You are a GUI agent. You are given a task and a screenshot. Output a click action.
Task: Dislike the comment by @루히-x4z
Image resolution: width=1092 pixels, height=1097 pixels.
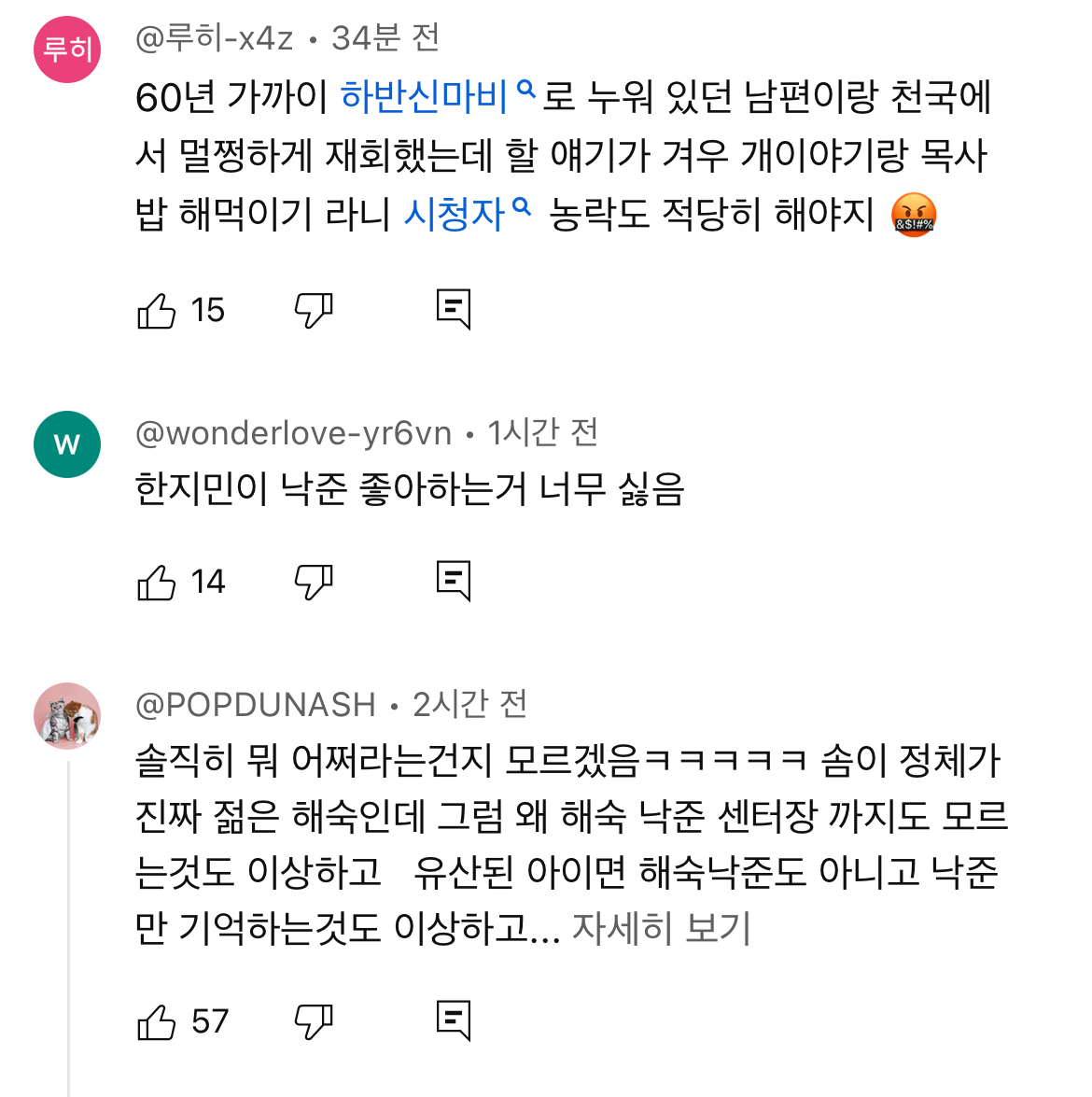(314, 310)
